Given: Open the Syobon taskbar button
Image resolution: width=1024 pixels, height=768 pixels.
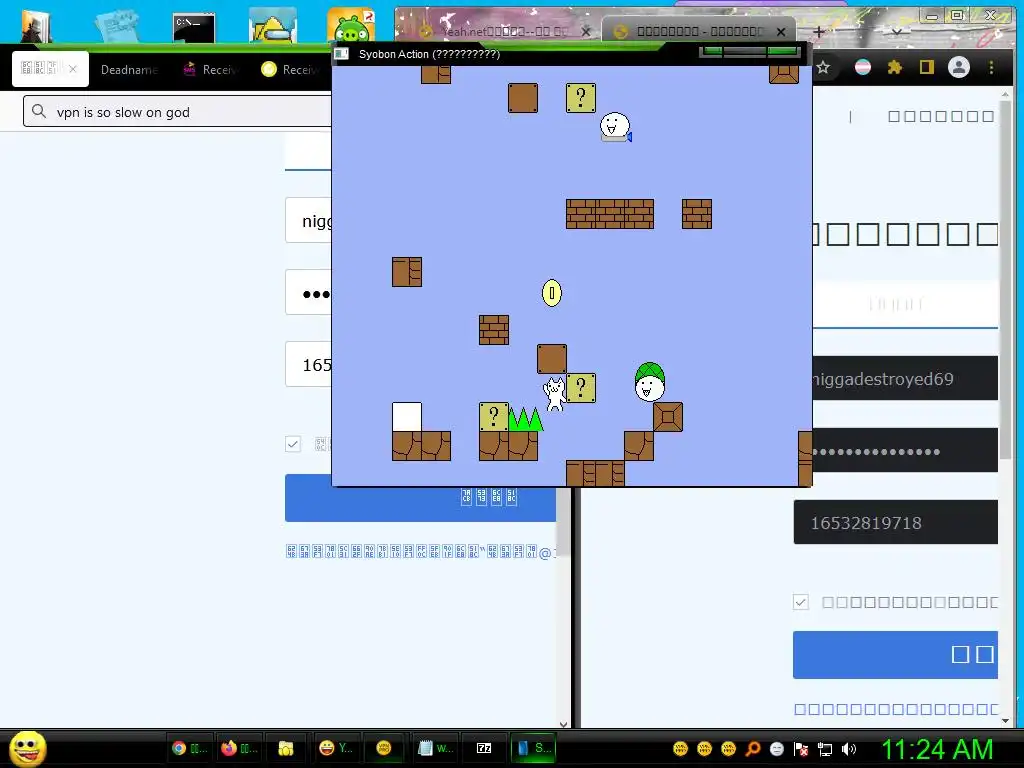Looking at the screenshot, I should click(534, 748).
